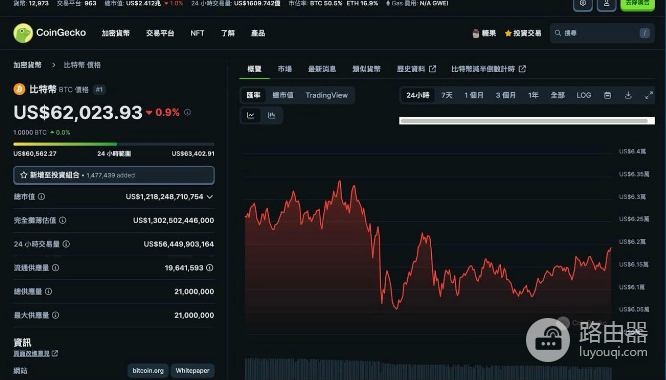Switch chart to TradingView

pos(327,95)
